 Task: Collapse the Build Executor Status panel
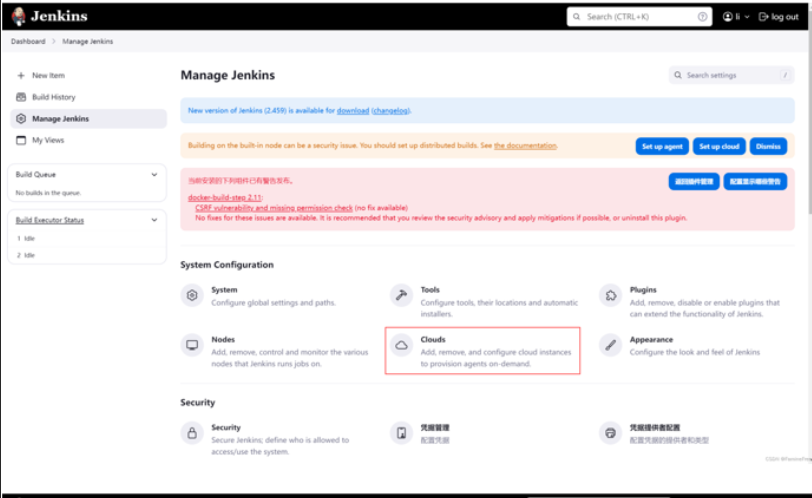pos(154,220)
